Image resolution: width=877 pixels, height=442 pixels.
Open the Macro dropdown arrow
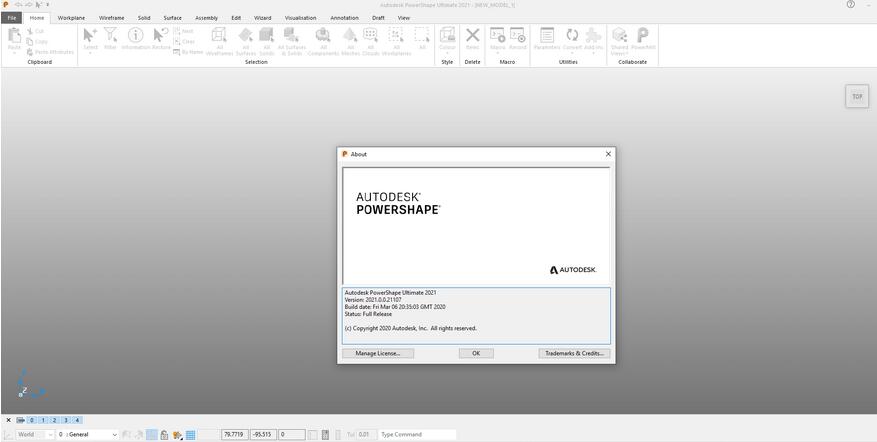497,53
